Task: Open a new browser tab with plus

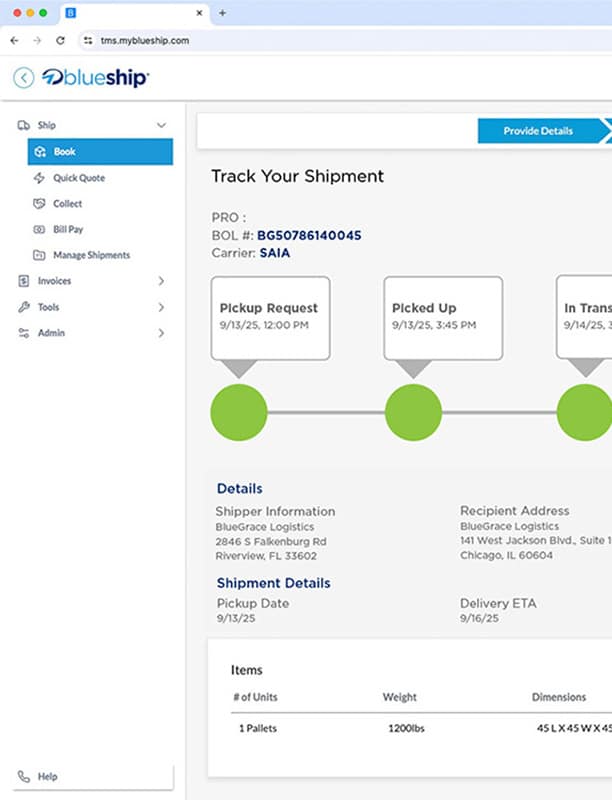Action: 222,13
